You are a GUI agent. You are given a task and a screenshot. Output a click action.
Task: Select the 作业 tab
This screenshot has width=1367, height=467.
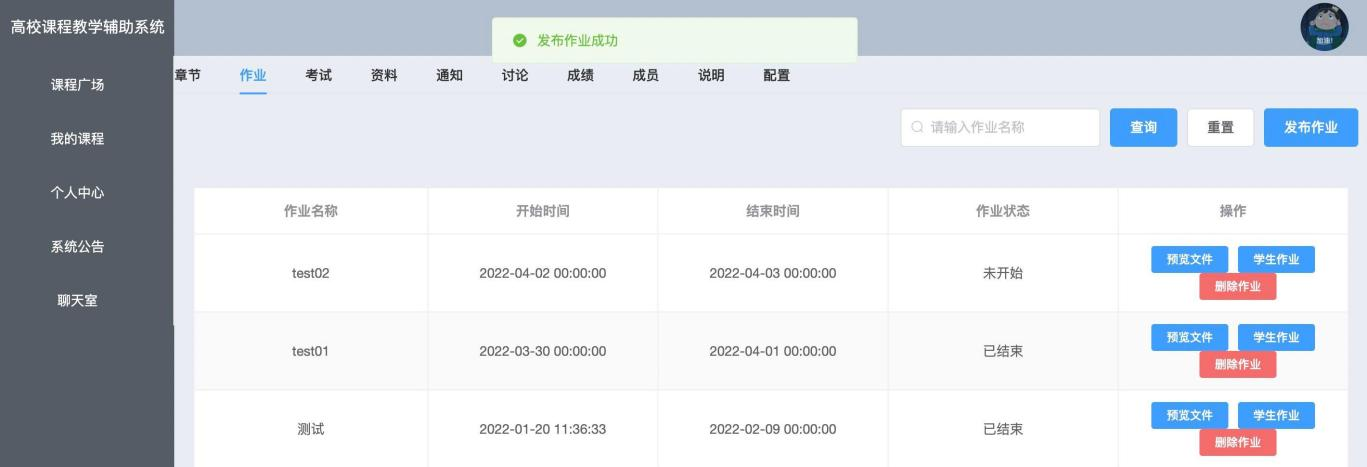(253, 75)
